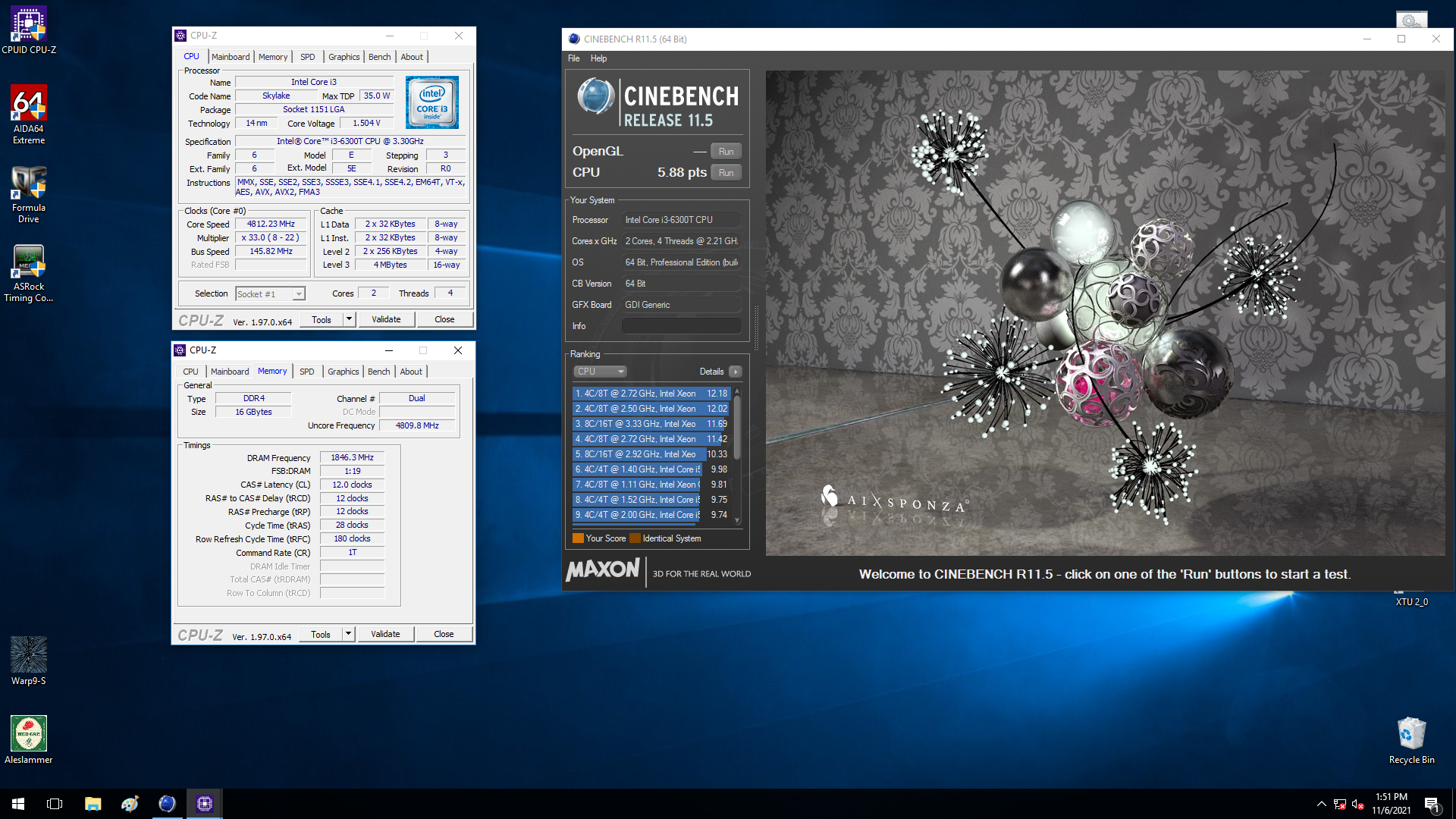Open Bench tab in top CPU-Z
Viewport: 1456px width, 819px height.
pos(379,57)
